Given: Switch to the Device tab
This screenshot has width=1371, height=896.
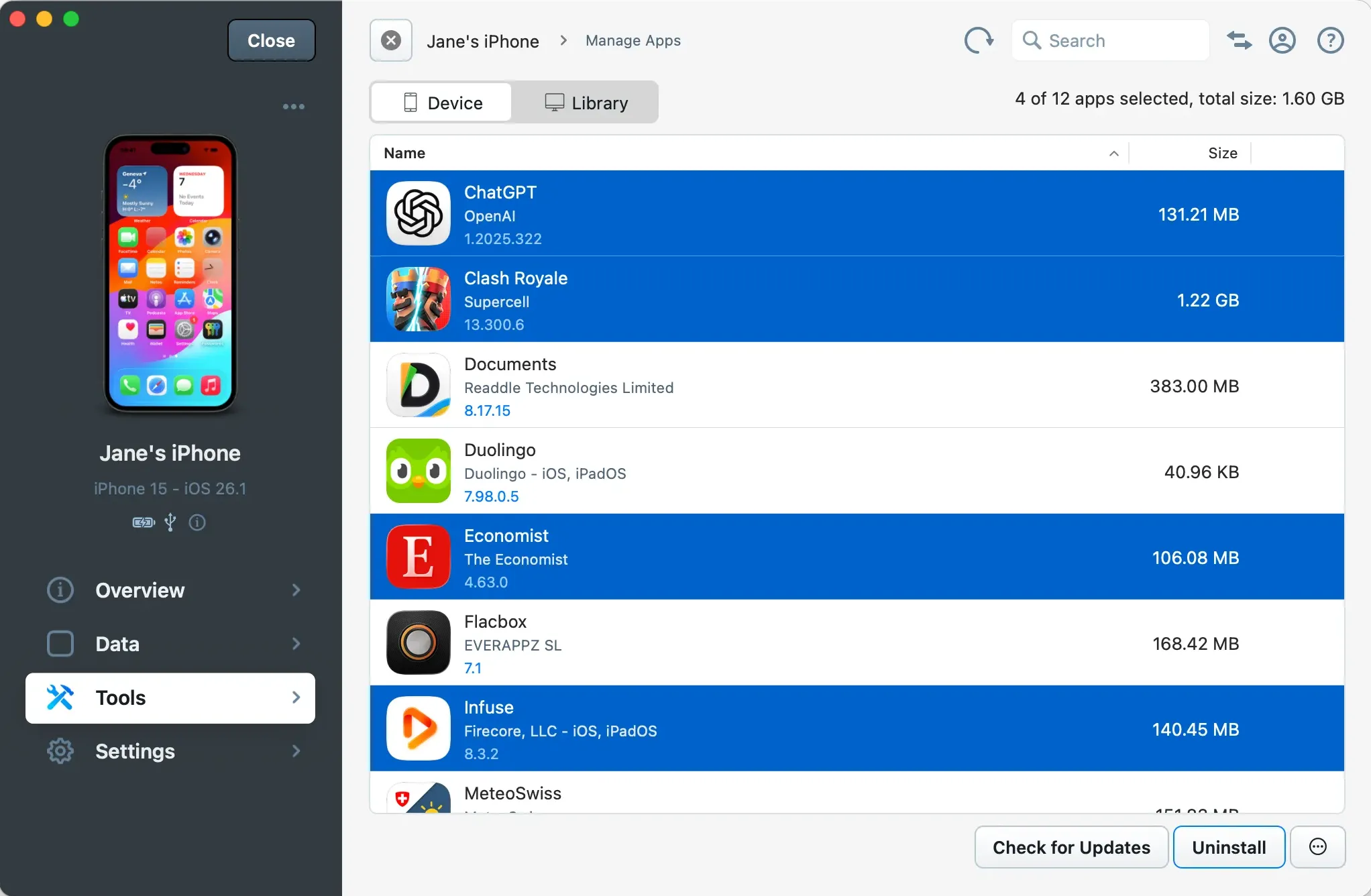Looking at the screenshot, I should 442,103.
